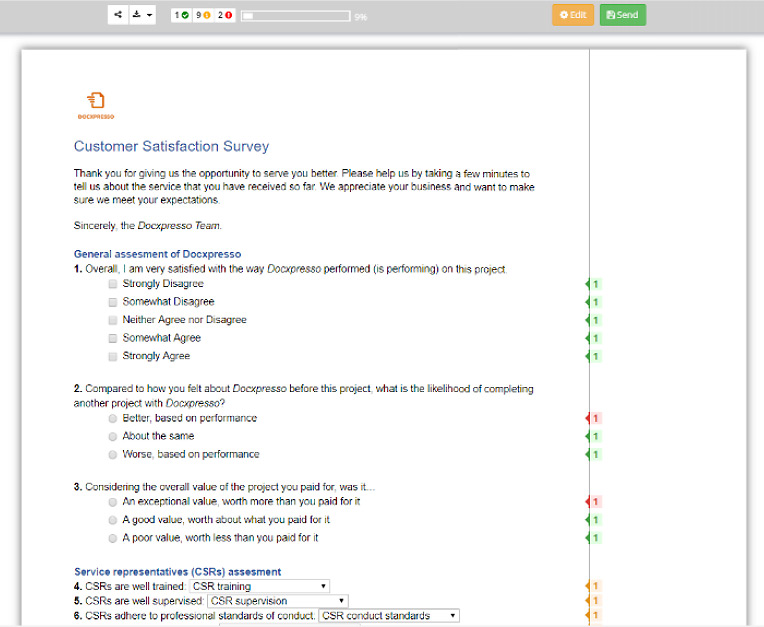This screenshot has height=627, width=764.
Task: Click the share icon in the toolbar
Action: [x=118, y=15]
